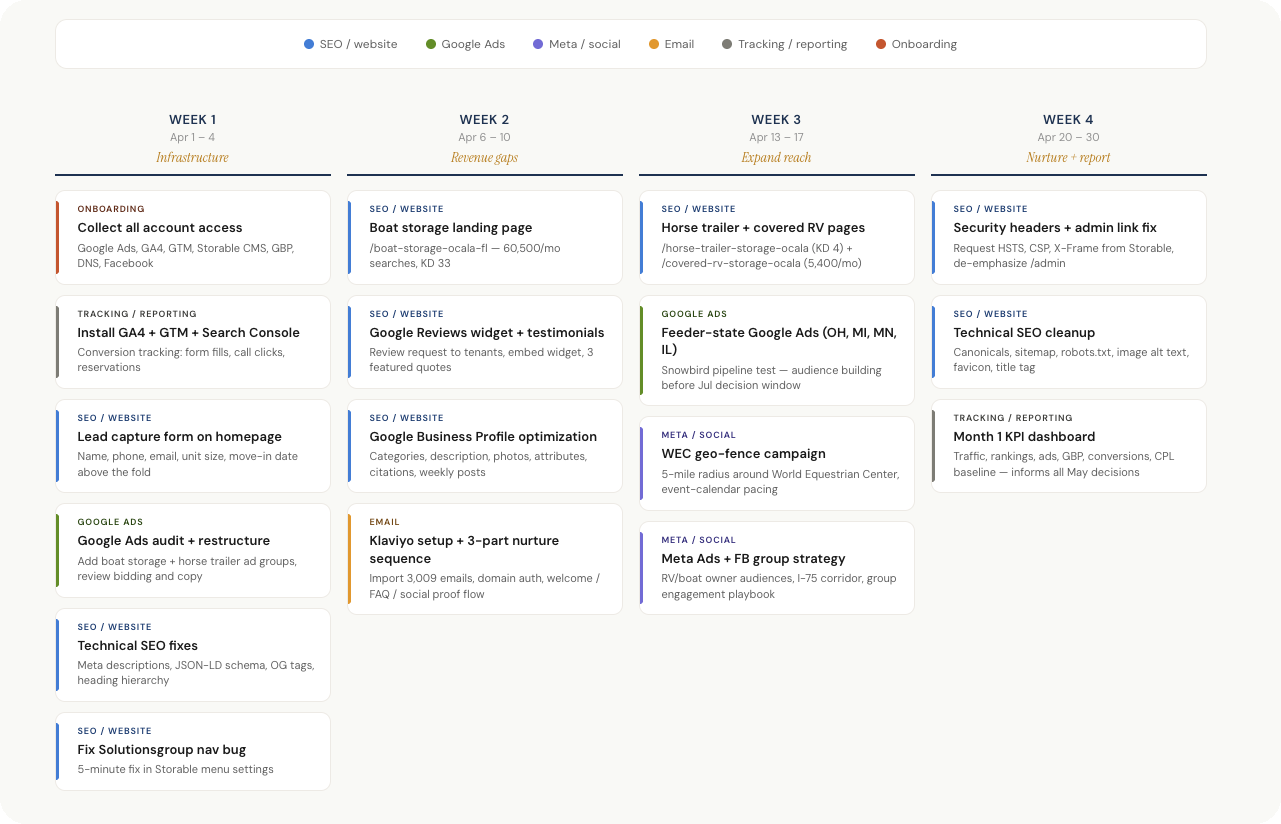Open the Technical SEO fixes card
Image resolution: width=1281 pixels, height=824 pixels.
[193, 655]
